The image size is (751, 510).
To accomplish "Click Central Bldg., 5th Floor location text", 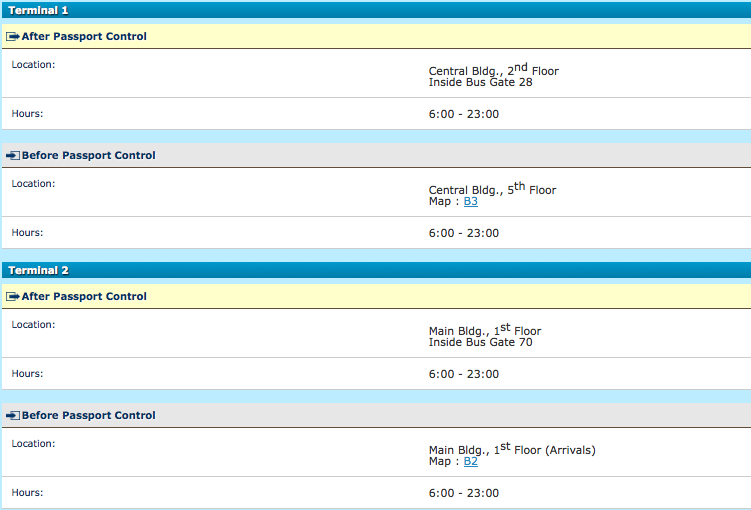I will click(x=492, y=189).
